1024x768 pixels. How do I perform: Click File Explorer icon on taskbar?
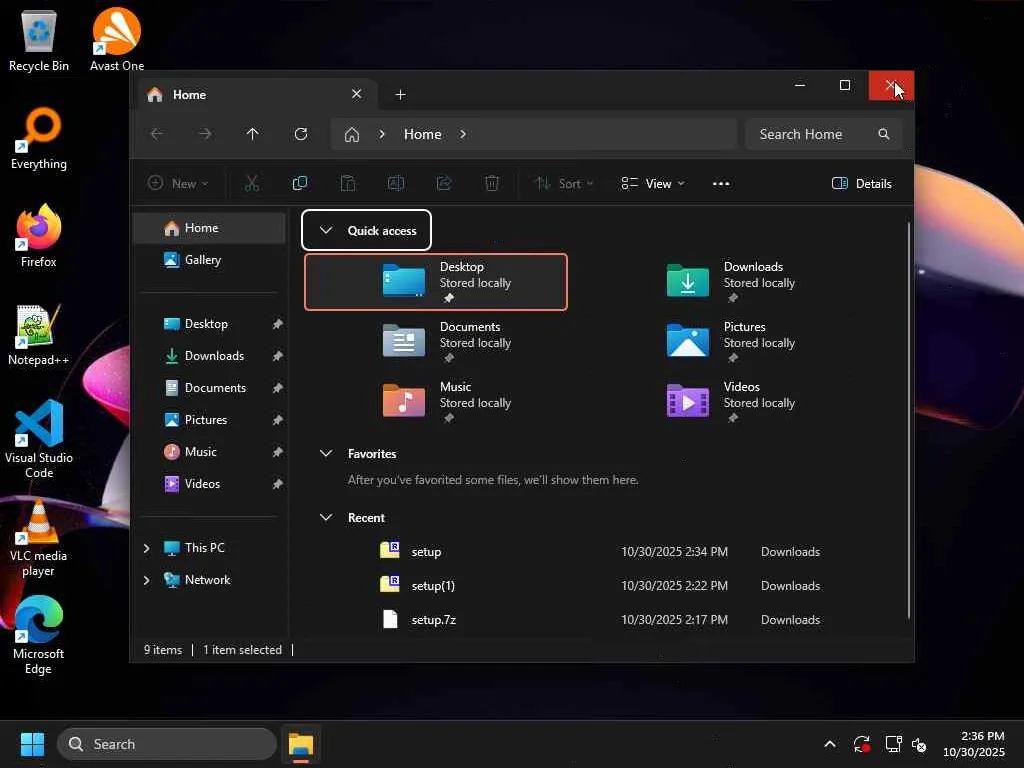point(301,744)
